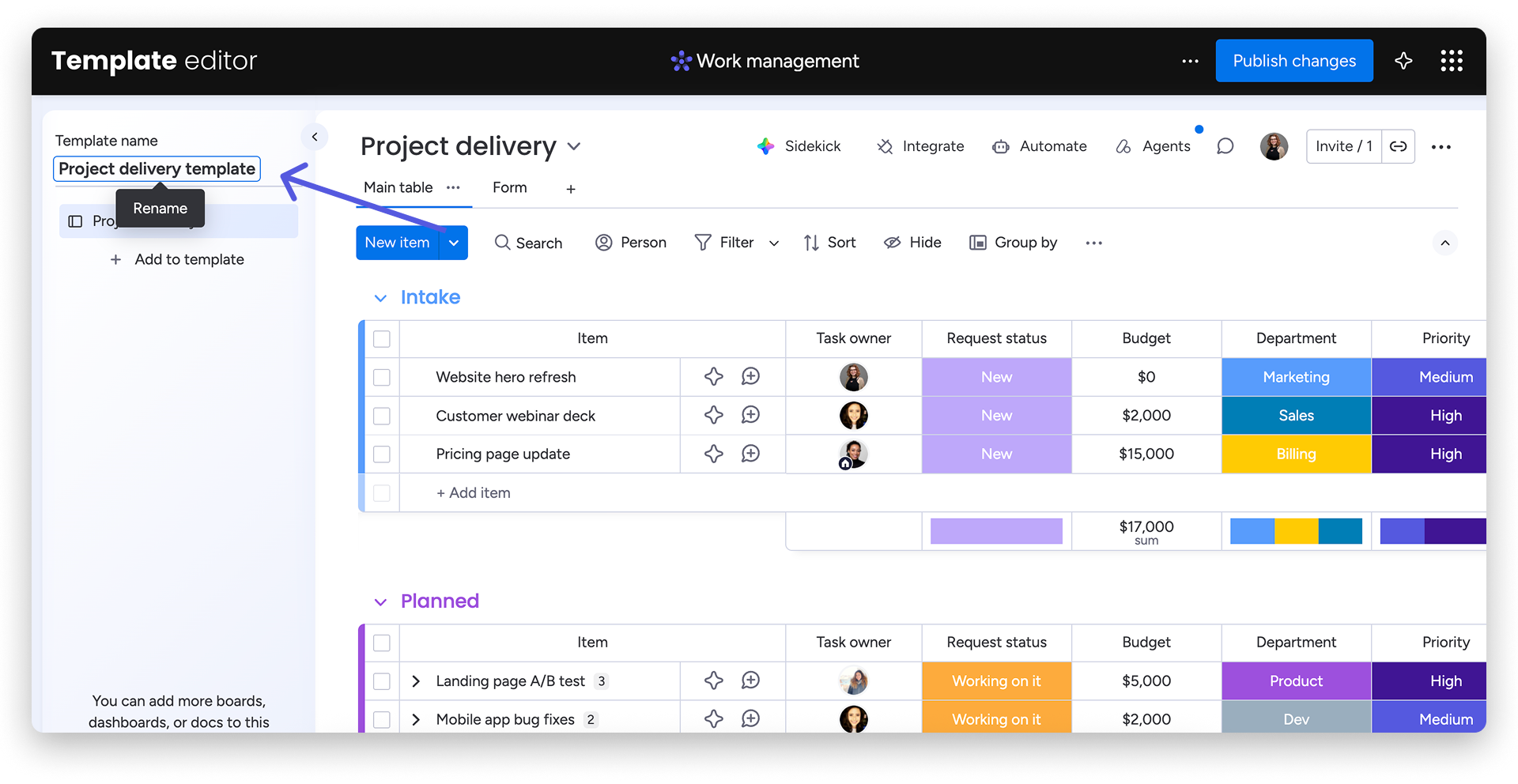Open Automate robot icon

point(1000,146)
